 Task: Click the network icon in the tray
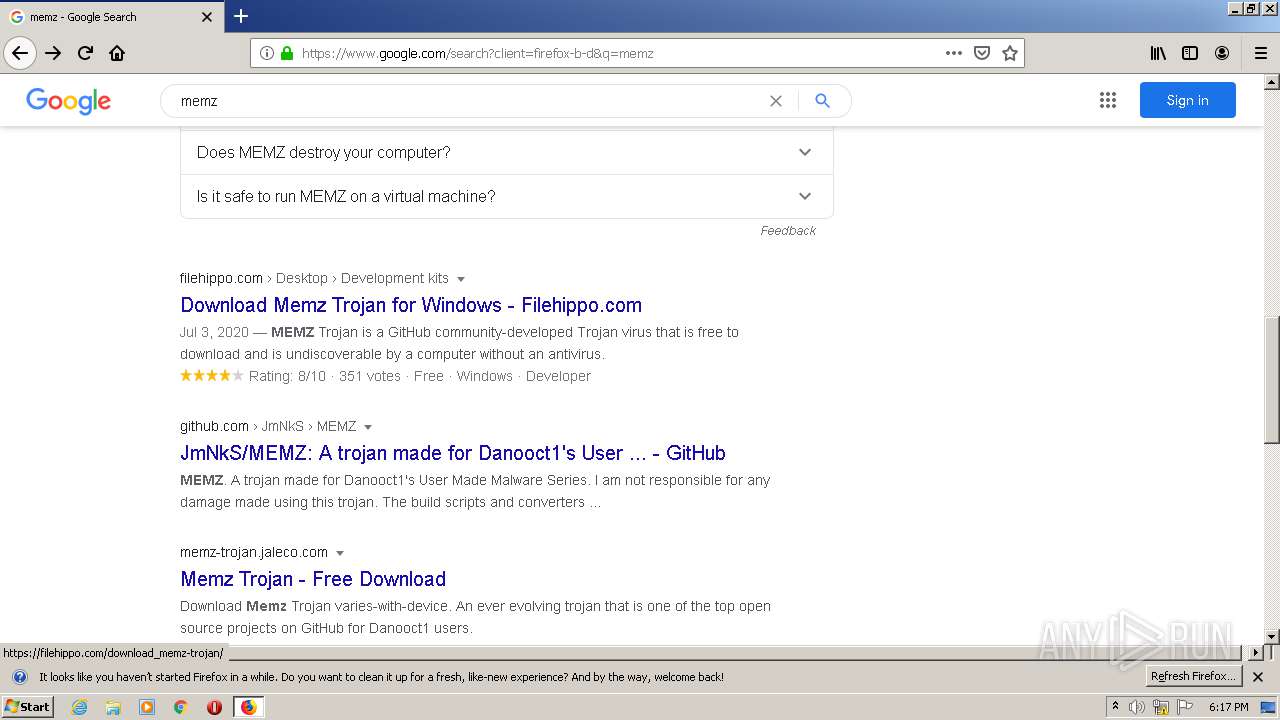[1161, 707]
